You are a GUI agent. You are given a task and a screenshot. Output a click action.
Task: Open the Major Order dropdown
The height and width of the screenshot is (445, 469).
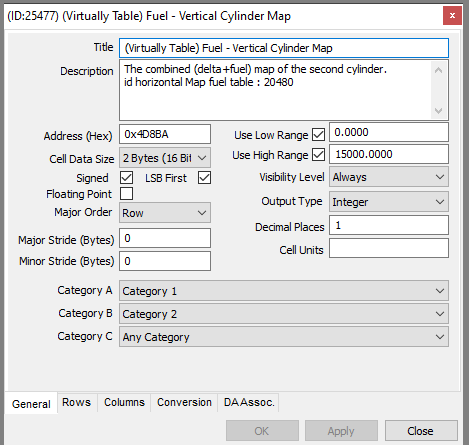[165, 213]
